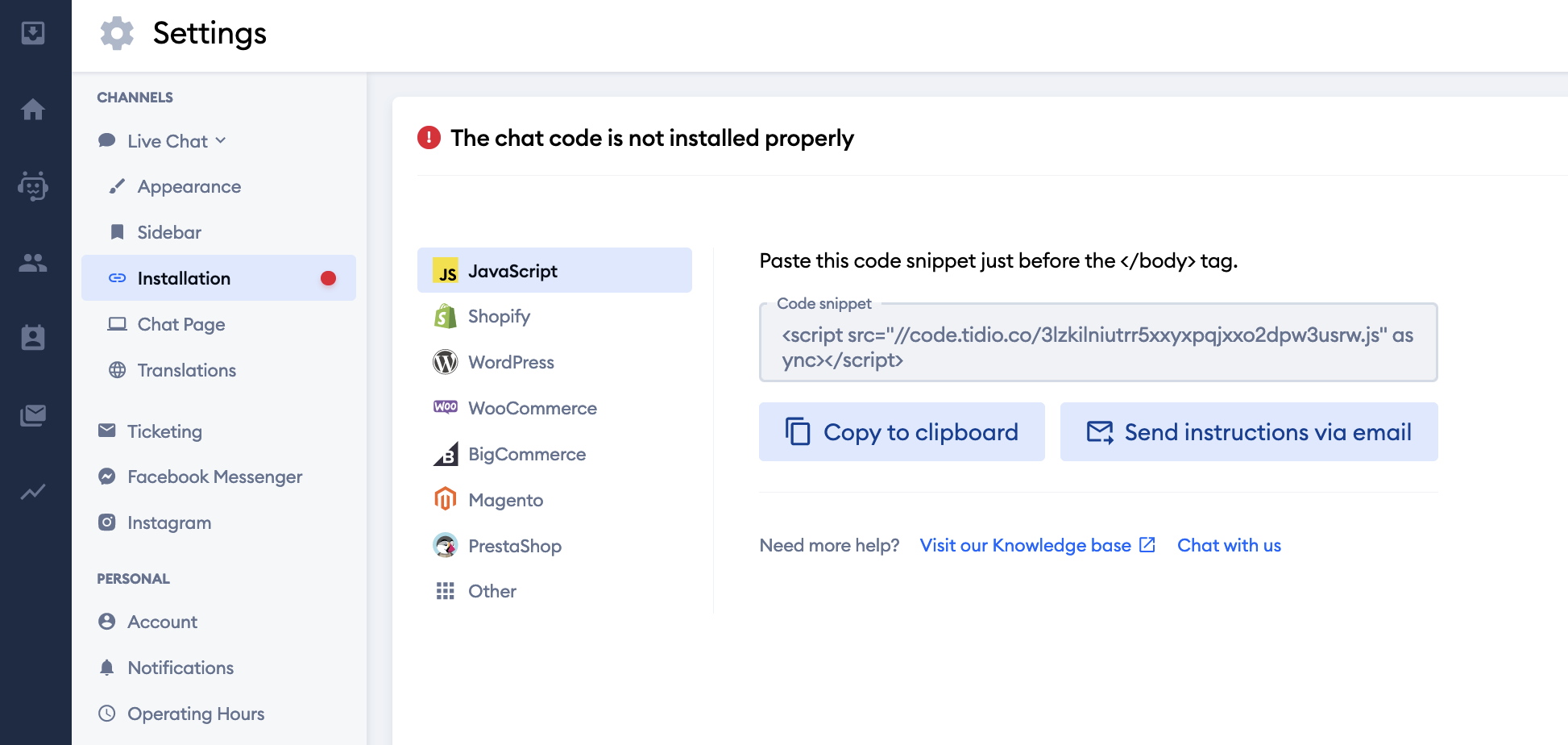Click the Ticketing envelope icon
Viewport: 1568px width, 745px height.
click(106, 431)
